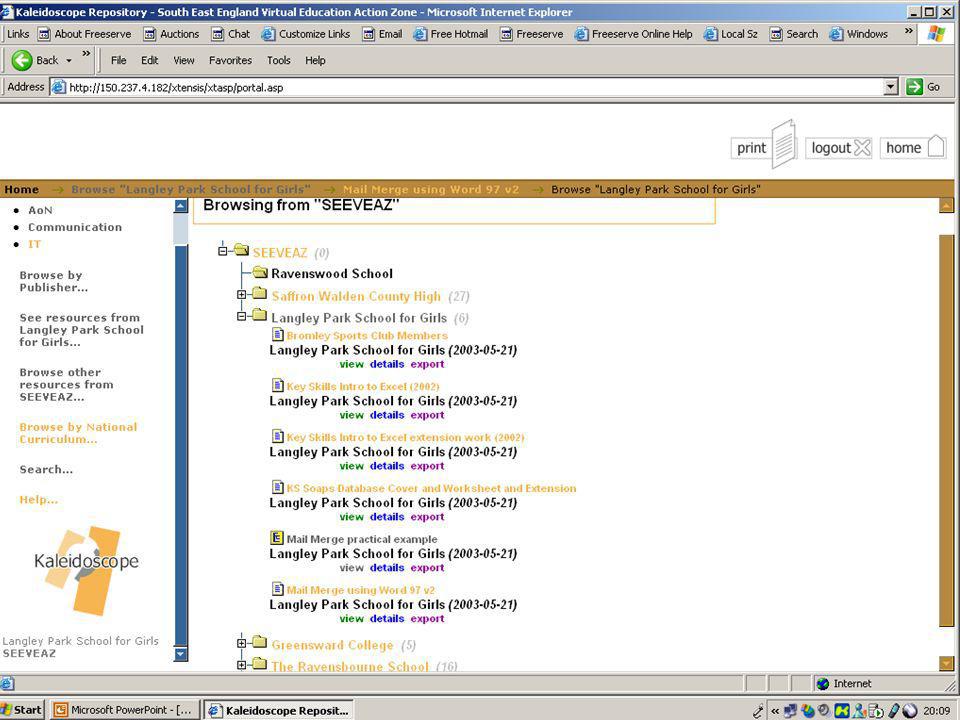Click the logout X icon
The height and width of the screenshot is (720, 960).
[x=862, y=148]
